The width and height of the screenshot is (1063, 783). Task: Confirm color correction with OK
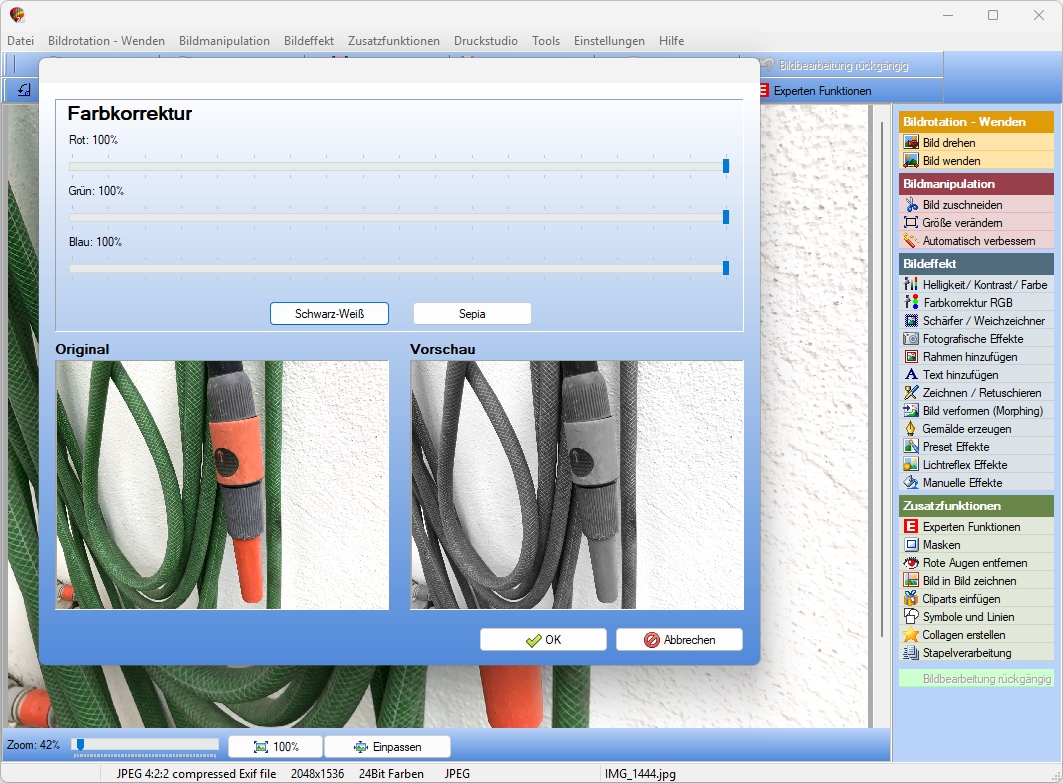(x=544, y=640)
